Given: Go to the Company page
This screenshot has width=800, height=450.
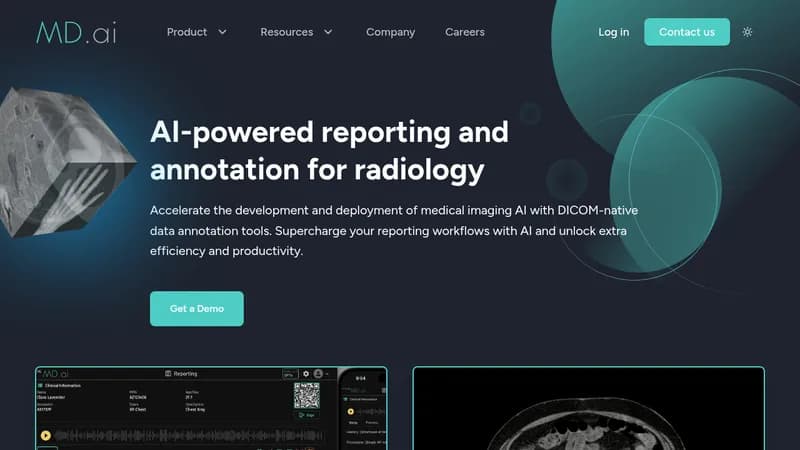Looking at the screenshot, I should [x=390, y=32].
